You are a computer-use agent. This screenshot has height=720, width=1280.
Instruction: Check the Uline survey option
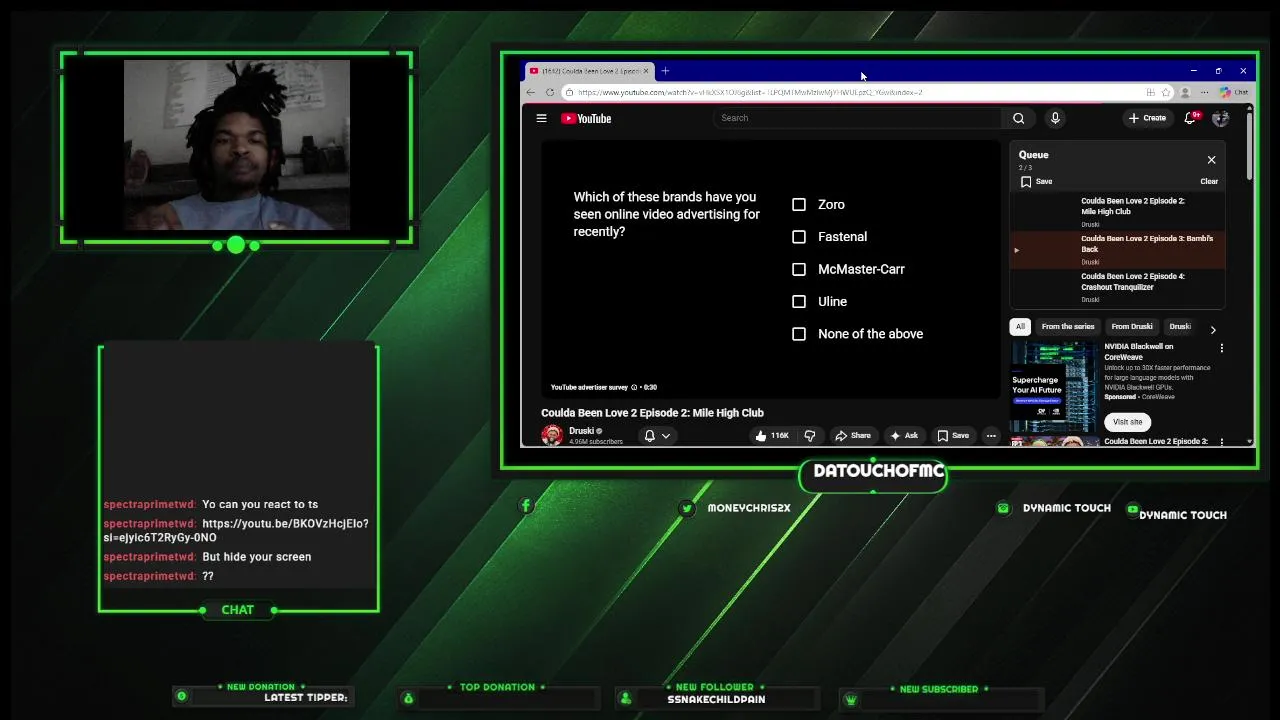(799, 301)
